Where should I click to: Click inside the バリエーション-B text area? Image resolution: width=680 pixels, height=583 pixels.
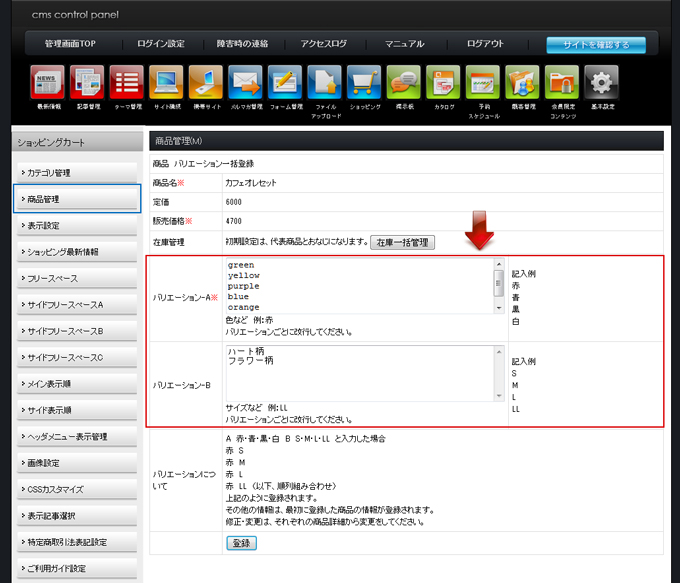click(360, 373)
